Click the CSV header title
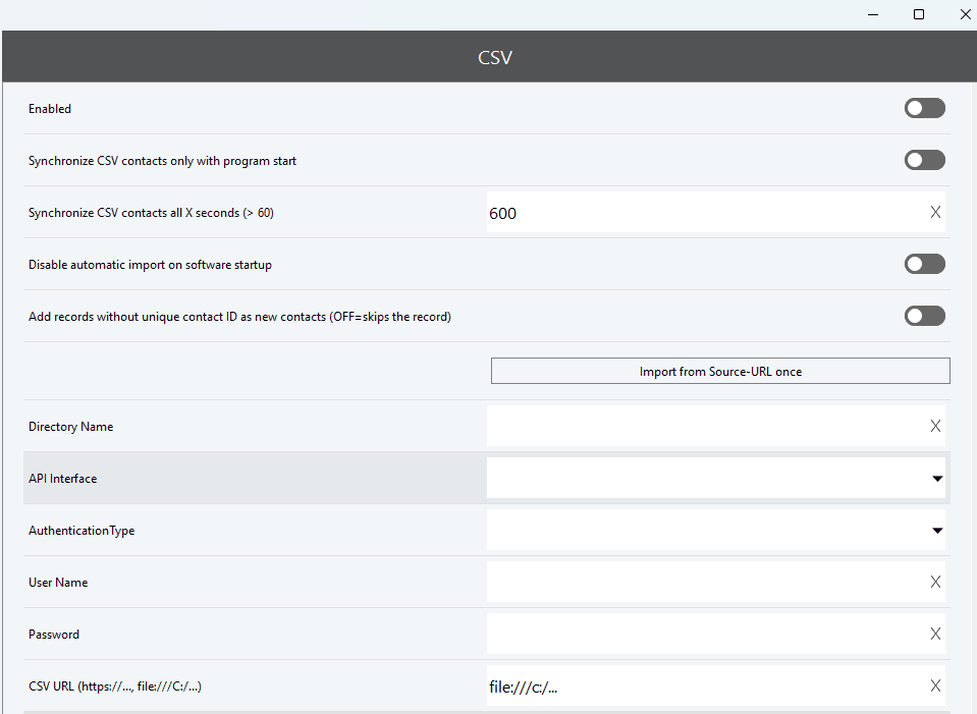Image resolution: width=977 pixels, height=714 pixels. 495,57
